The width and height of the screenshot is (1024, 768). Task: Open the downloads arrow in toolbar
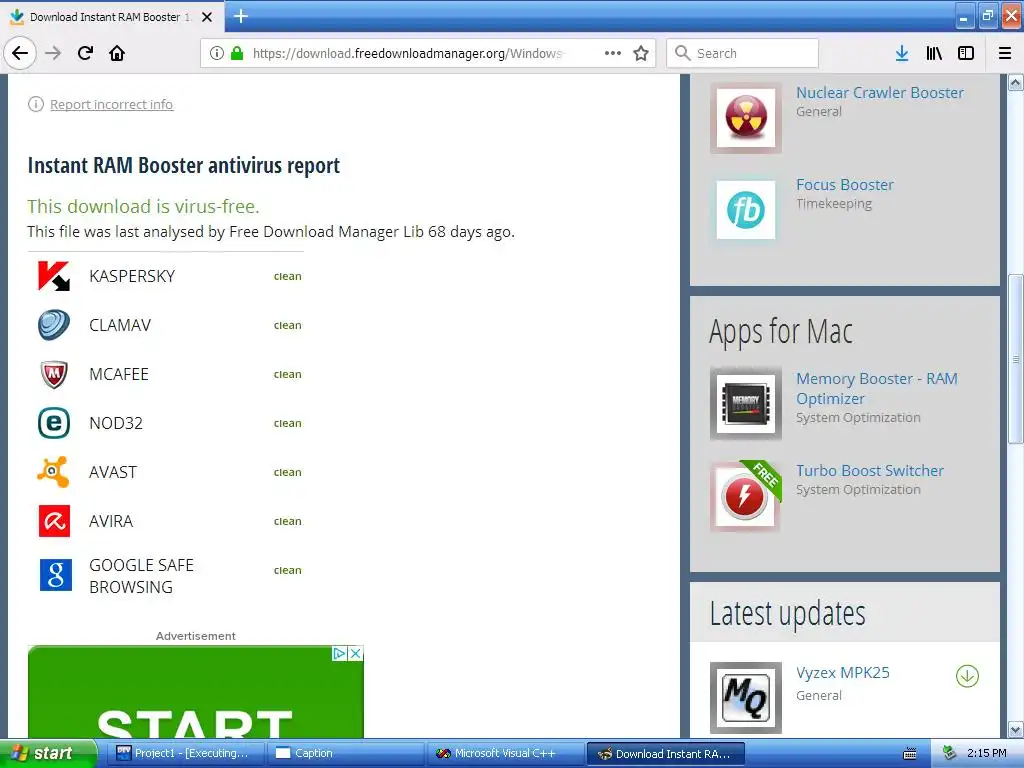902,53
